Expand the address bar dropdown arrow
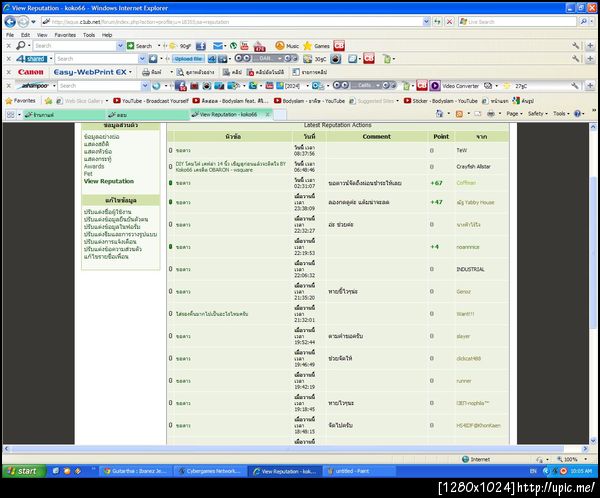 pos(426,22)
